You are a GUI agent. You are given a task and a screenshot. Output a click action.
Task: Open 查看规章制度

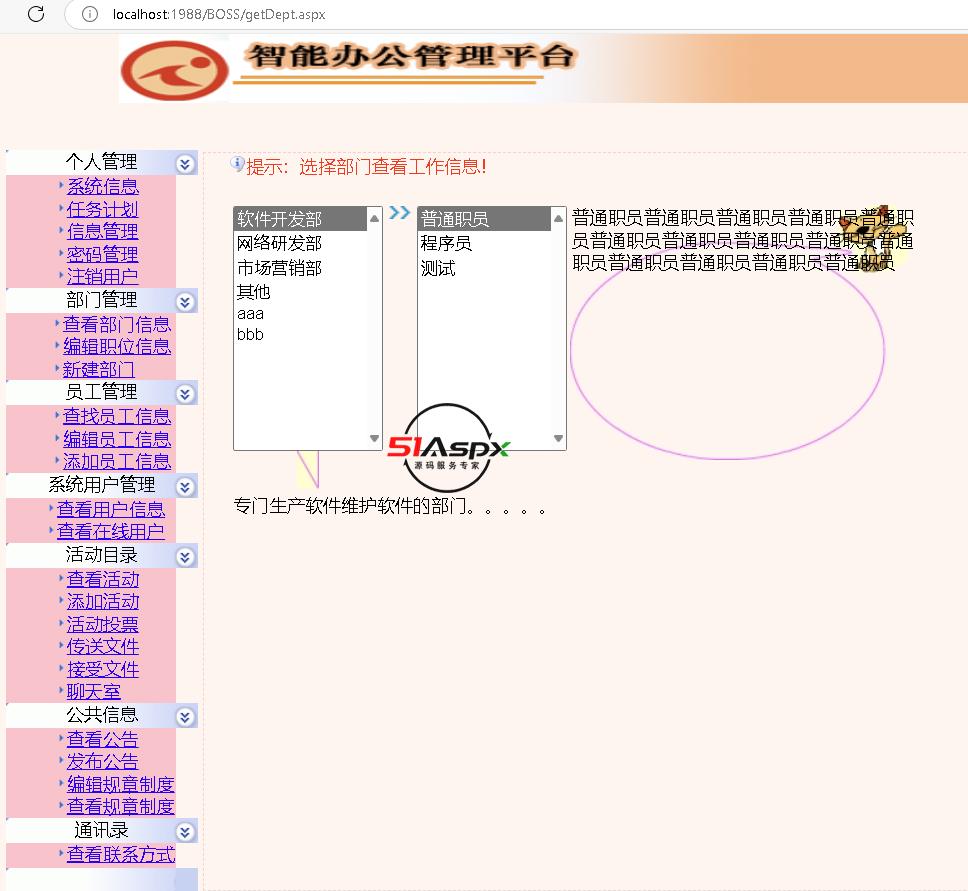120,806
